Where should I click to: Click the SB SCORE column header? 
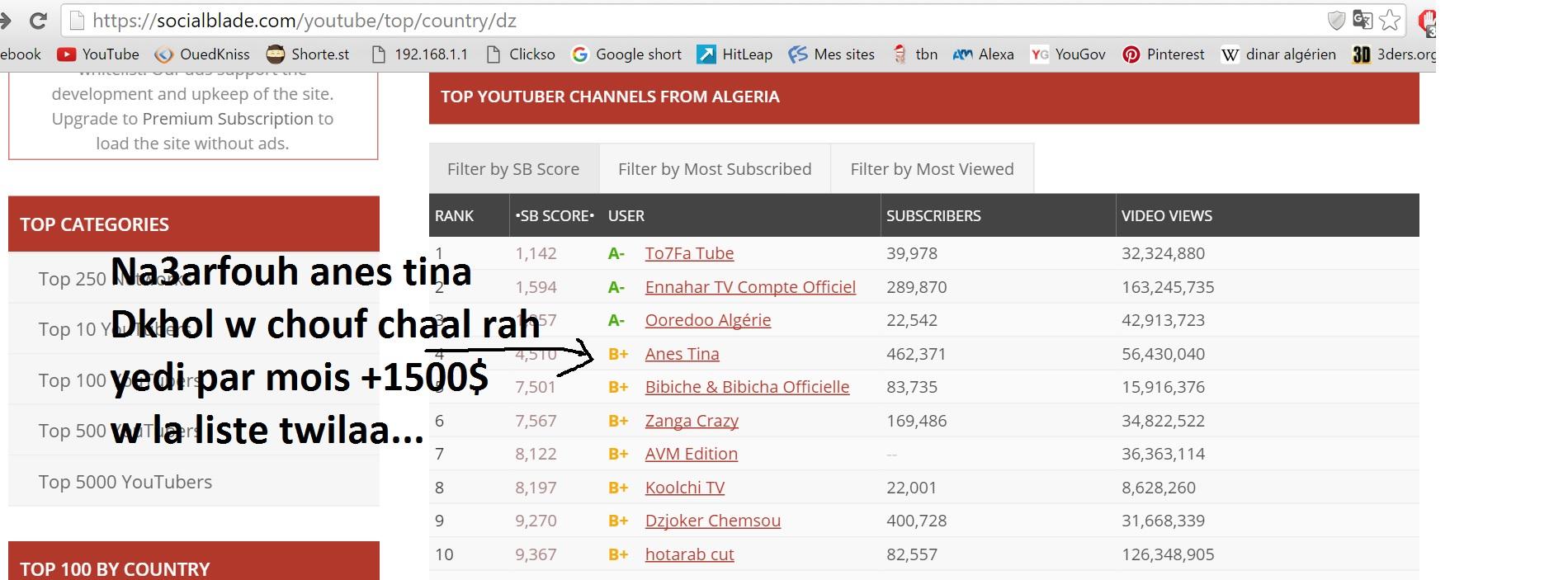click(555, 216)
